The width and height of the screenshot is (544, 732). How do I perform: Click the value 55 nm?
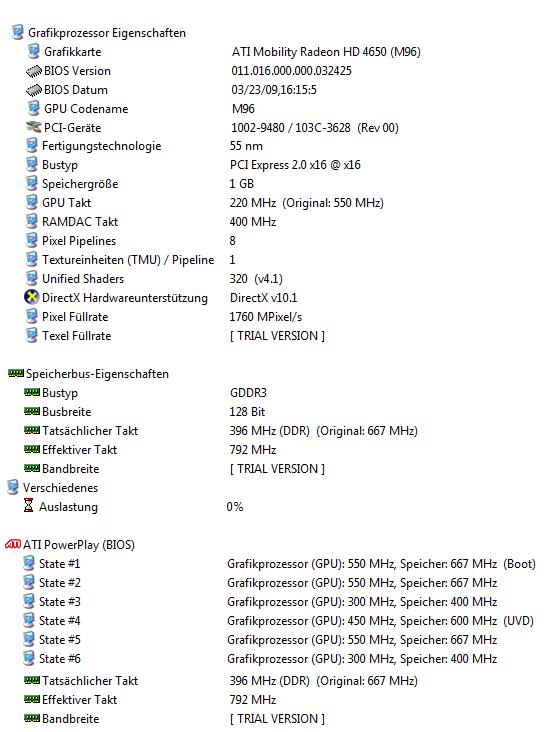[x=246, y=146]
